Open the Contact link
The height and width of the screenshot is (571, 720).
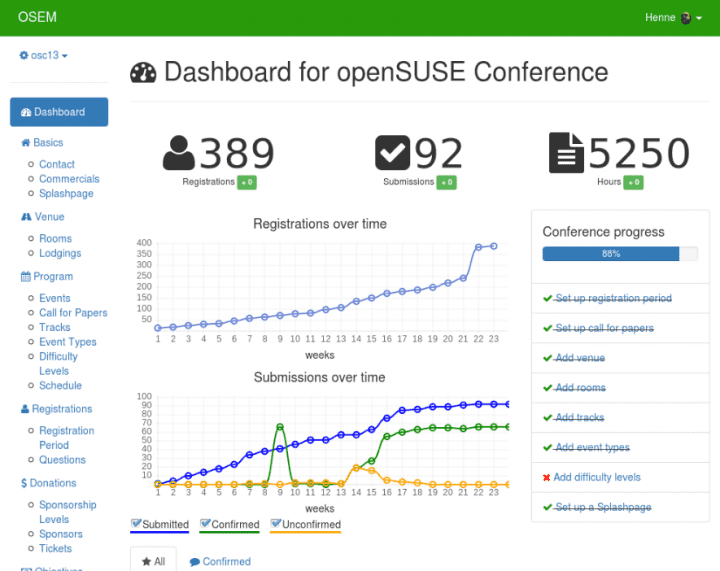pos(57,164)
